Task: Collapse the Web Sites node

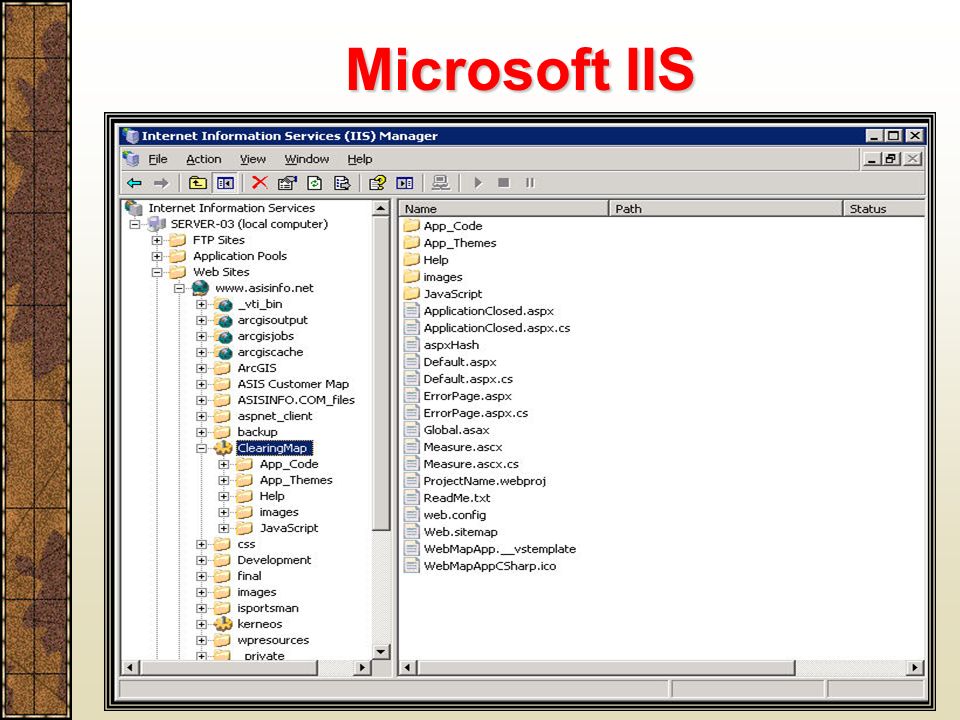Action: (157, 272)
